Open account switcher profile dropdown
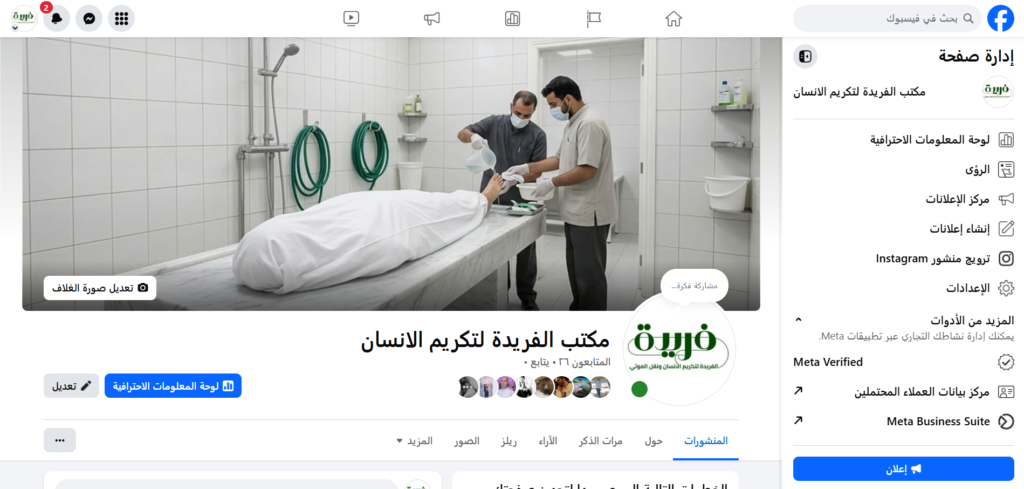 (x=24, y=18)
